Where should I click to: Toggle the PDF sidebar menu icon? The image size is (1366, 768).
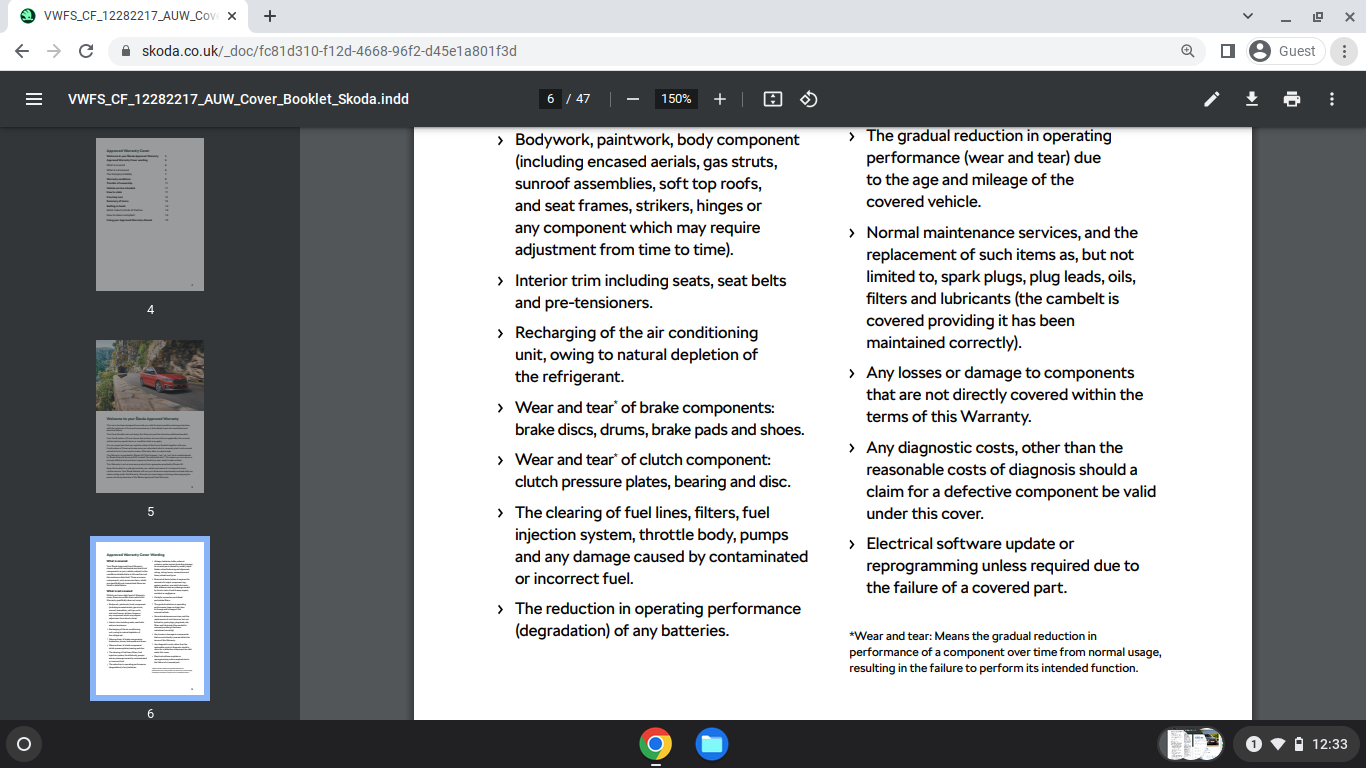pyautogui.click(x=34, y=99)
